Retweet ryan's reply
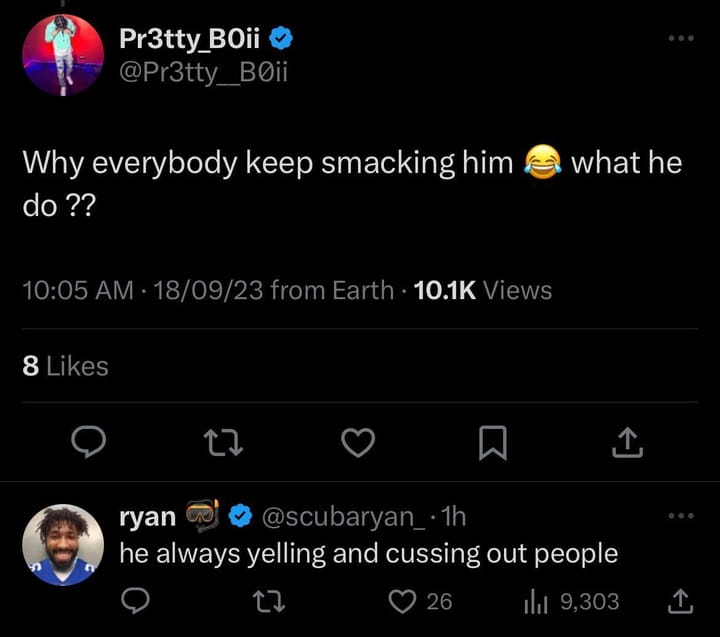720x637 pixels. [x=269, y=601]
